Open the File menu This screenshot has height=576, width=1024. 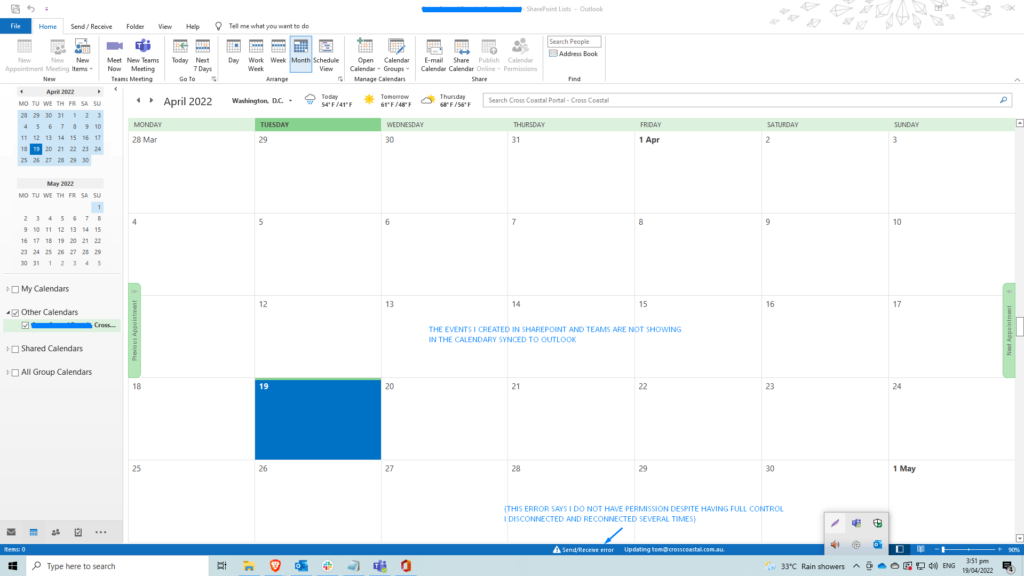coord(15,26)
